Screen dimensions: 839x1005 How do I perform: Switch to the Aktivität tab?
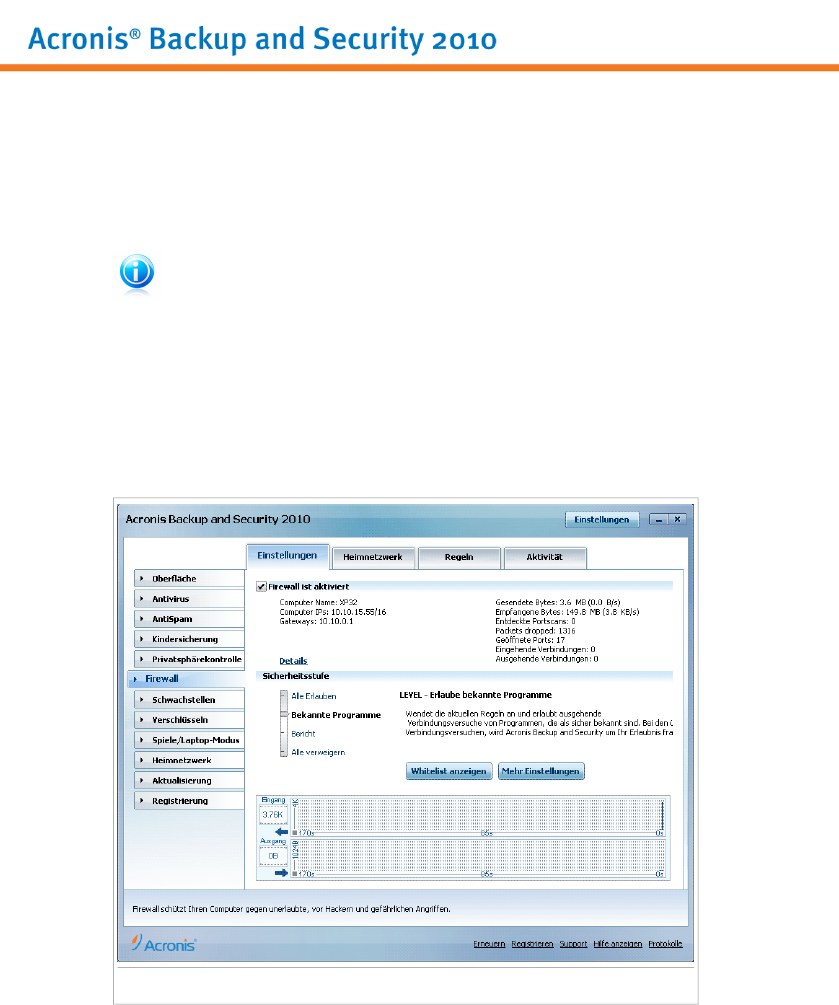click(545, 557)
